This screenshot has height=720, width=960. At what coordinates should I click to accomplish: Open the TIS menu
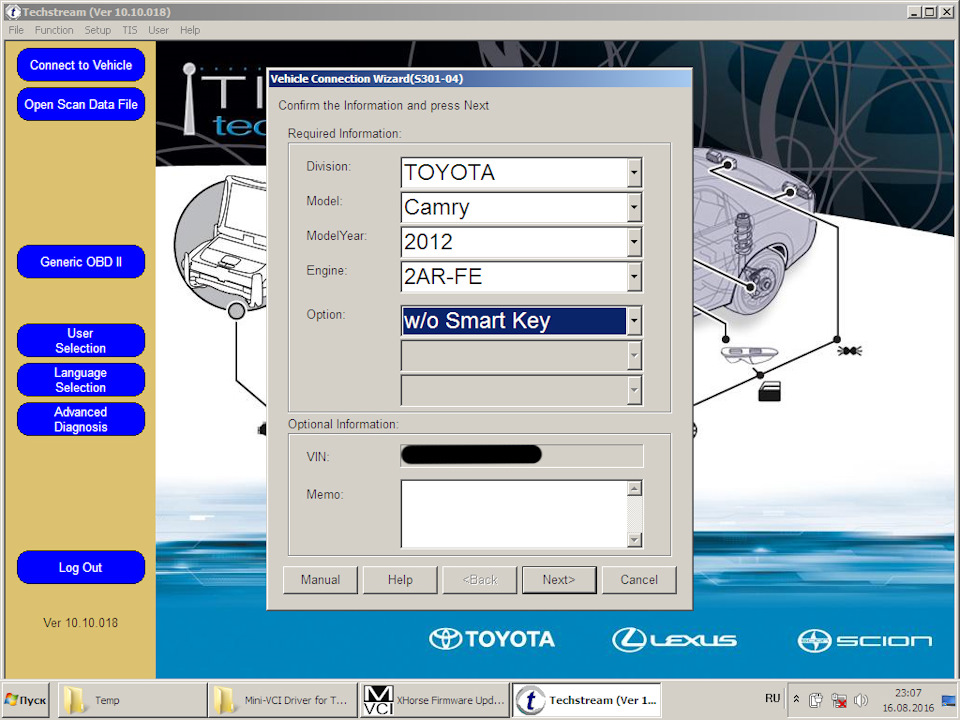click(130, 30)
